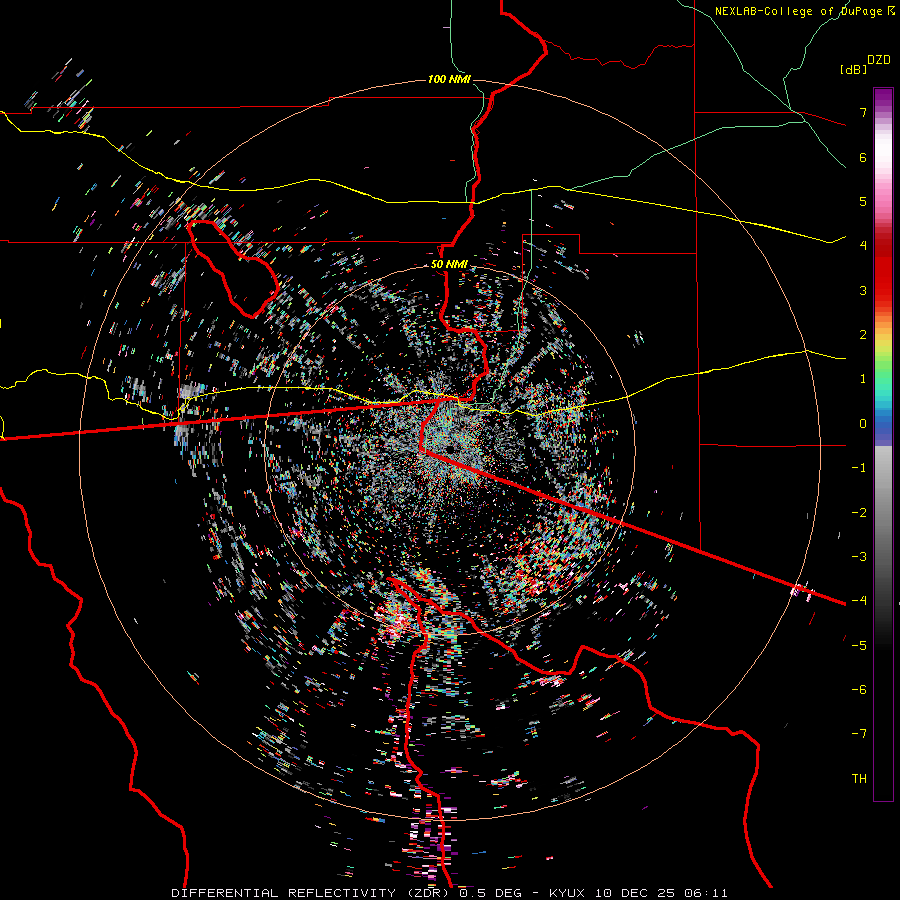
Task: Click the 2 value on the color scale
Action: pos(863,335)
